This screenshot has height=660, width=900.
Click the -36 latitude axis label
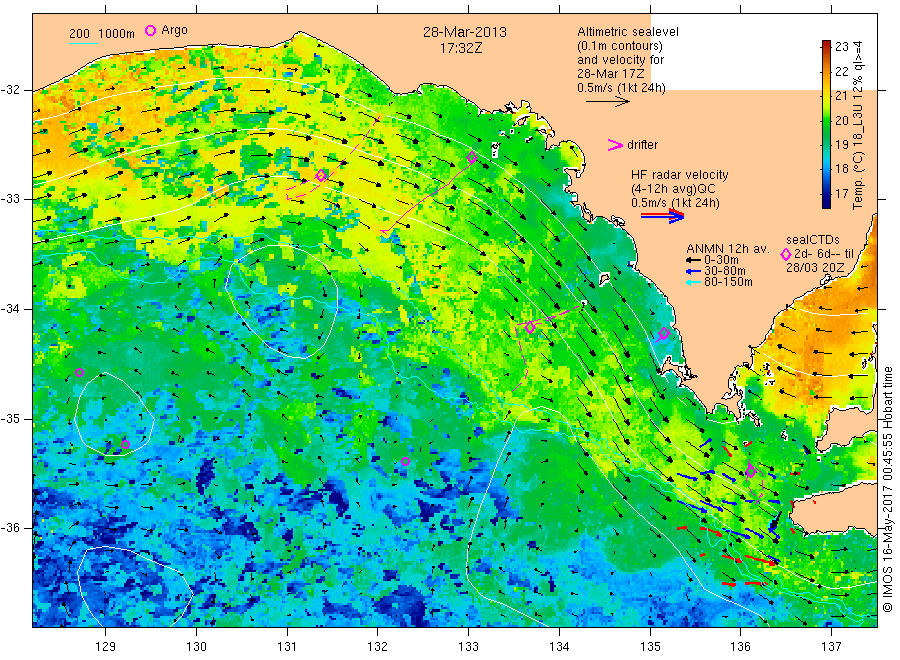click(10, 528)
